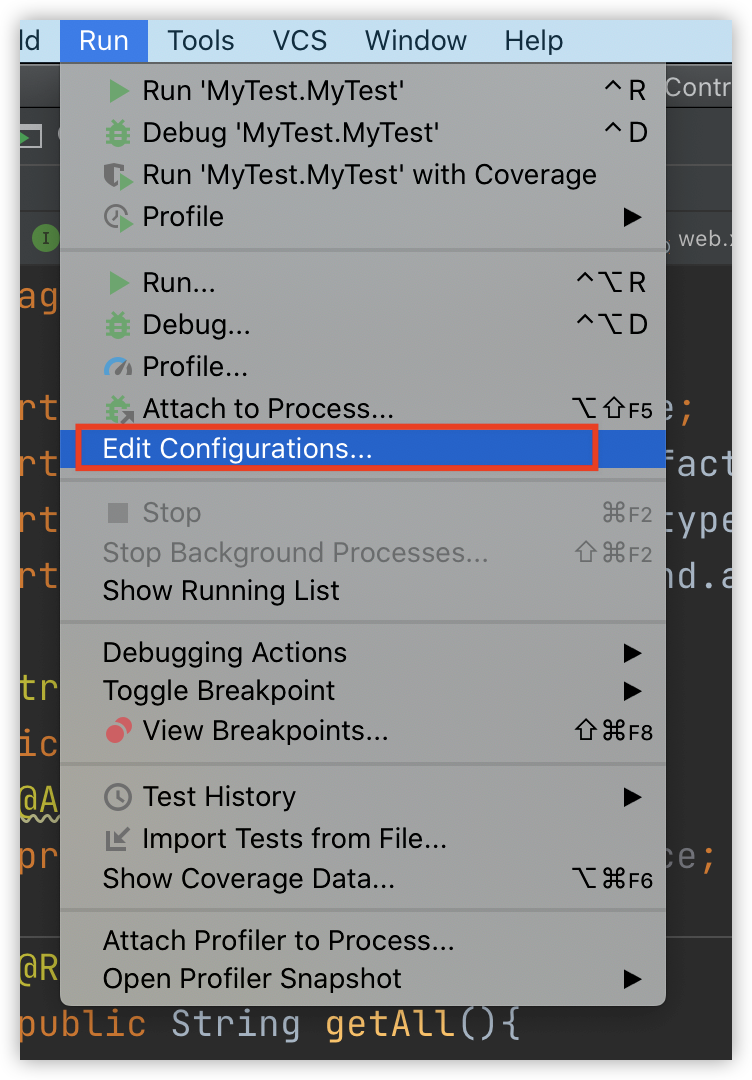Run 'MyTest.MyTest' with Coverage via shield icon
Image resolution: width=752 pixels, height=1080 pixels.
117,175
